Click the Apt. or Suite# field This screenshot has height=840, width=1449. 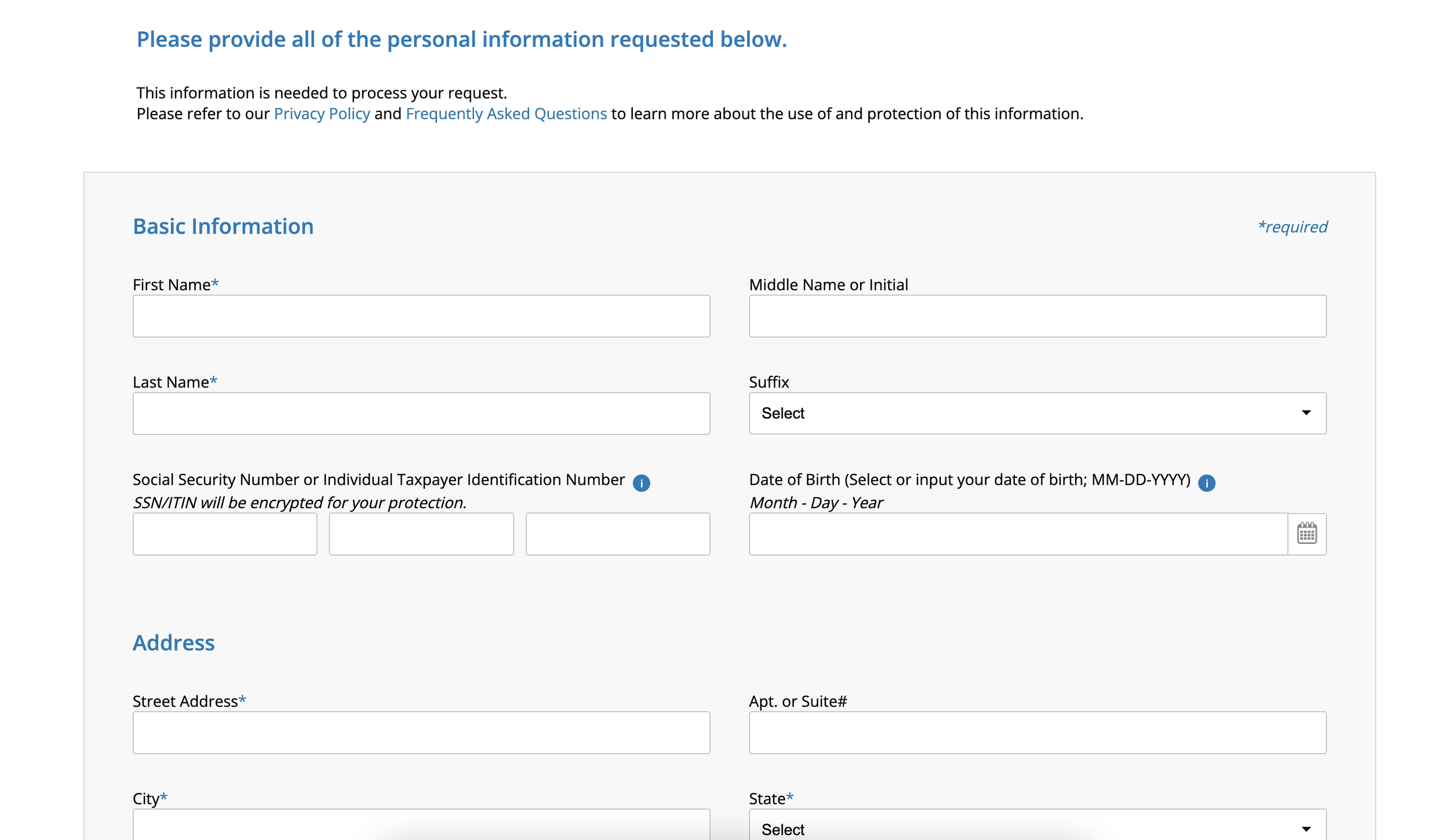pyautogui.click(x=1037, y=732)
